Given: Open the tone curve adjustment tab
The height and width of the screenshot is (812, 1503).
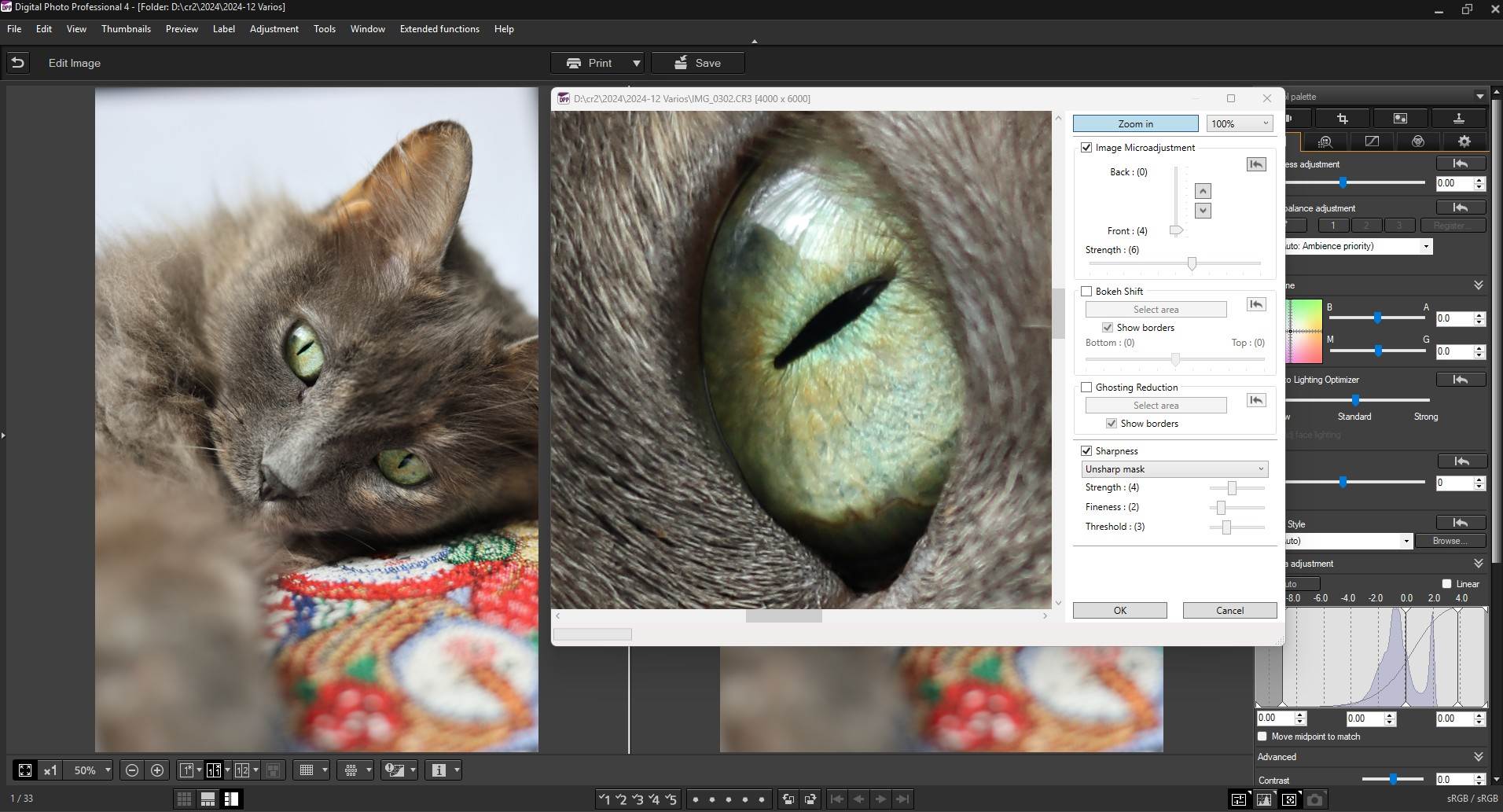Looking at the screenshot, I should pyautogui.click(x=1372, y=141).
